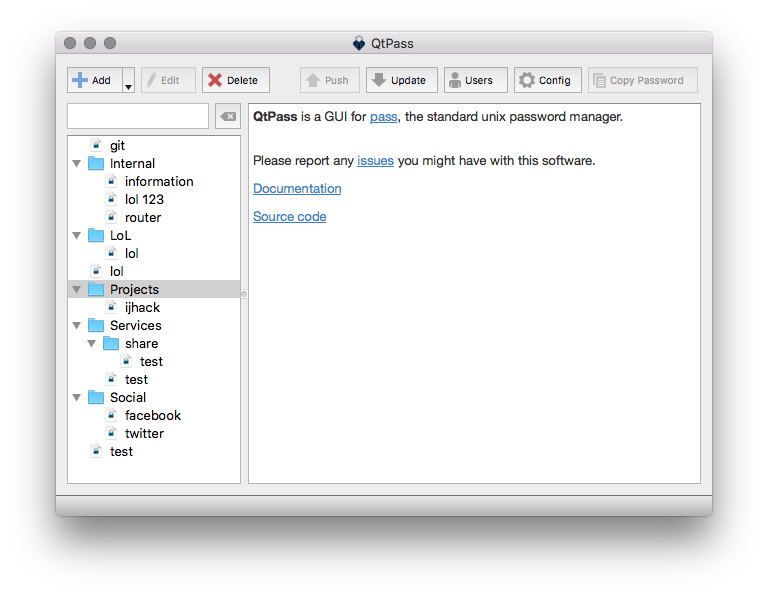Image resolution: width=768 pixels, height=596 pixels.
Task: Click the splitter handle between the panels
Action: (244, 294)
